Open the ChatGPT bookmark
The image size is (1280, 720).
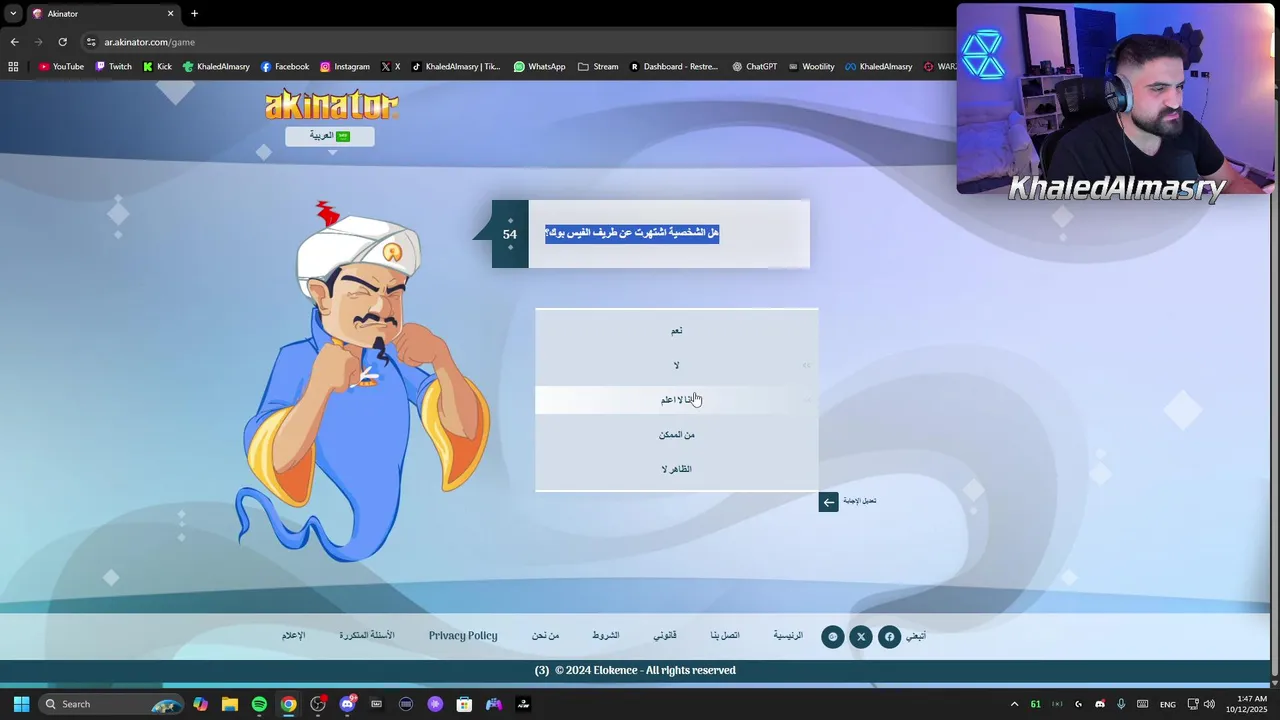click(754, 67)
